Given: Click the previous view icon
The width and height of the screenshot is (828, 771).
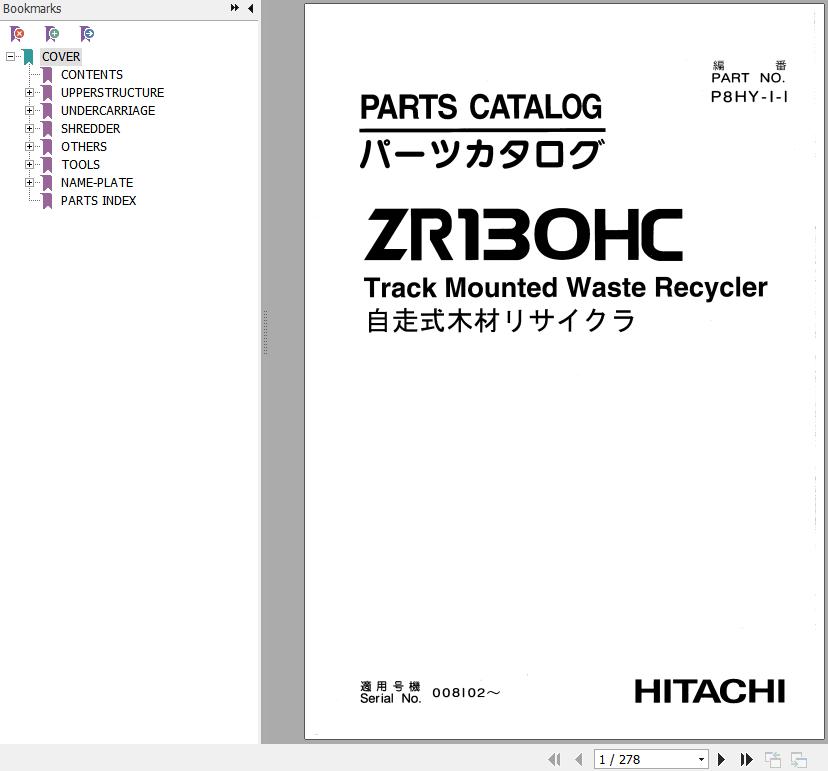Looking at the screenshot, I should [x=773, y=759].
